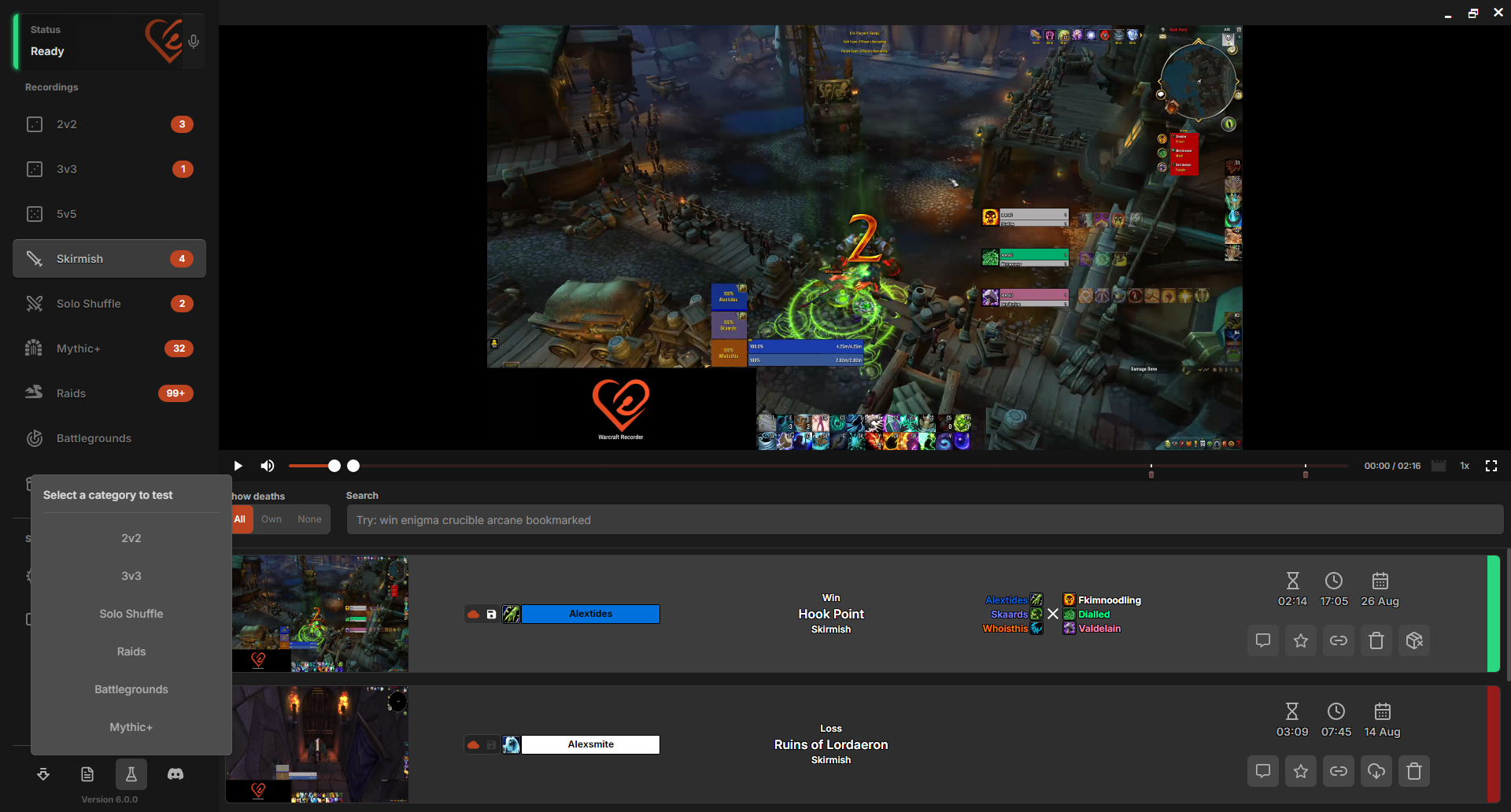Click cloud icon on Alexsmite row
Viewport: 1511px width, 812px height.
474,744
